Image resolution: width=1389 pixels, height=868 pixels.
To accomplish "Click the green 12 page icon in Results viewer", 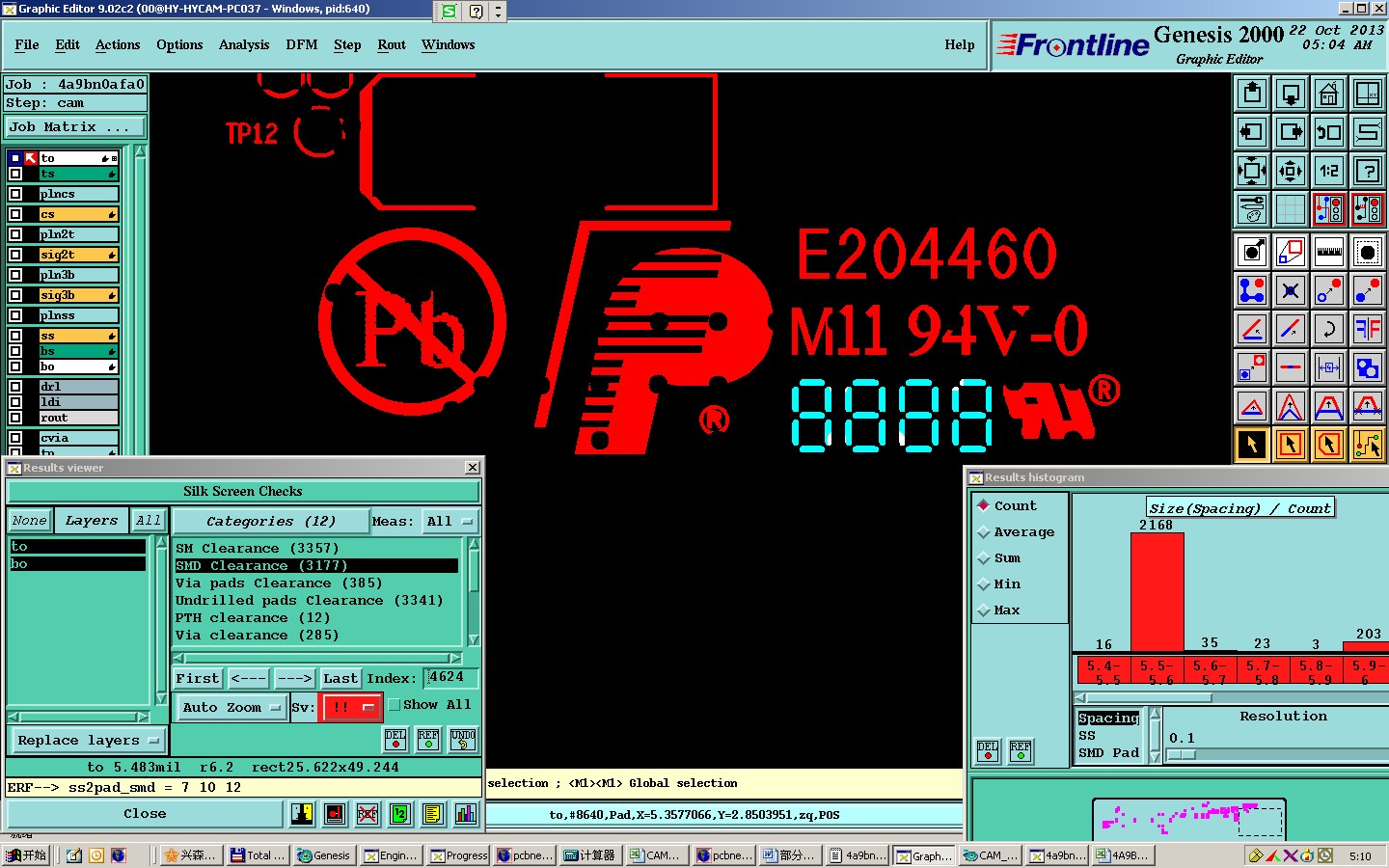I will point(400,814).
